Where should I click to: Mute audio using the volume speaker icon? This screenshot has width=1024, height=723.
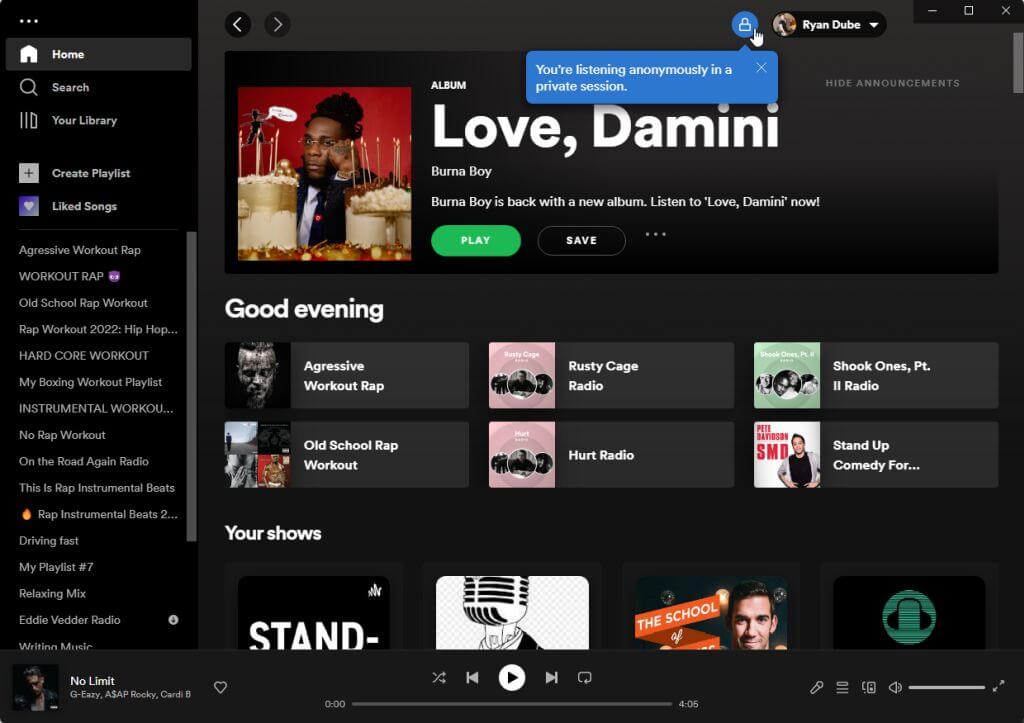point(895,687)
